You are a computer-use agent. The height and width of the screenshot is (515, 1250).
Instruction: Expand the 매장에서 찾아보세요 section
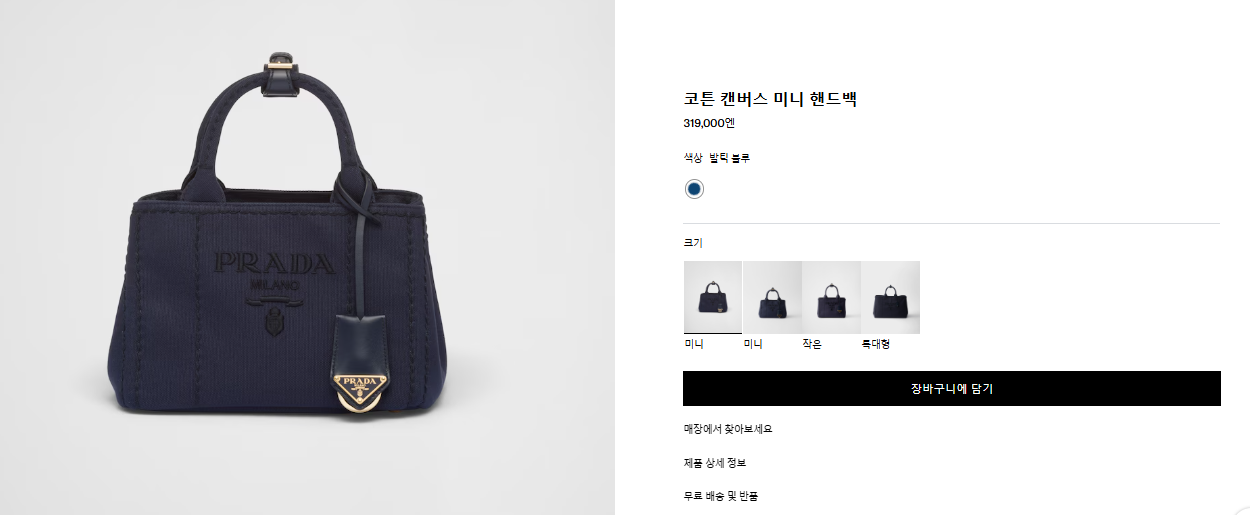tap(728, 429)
